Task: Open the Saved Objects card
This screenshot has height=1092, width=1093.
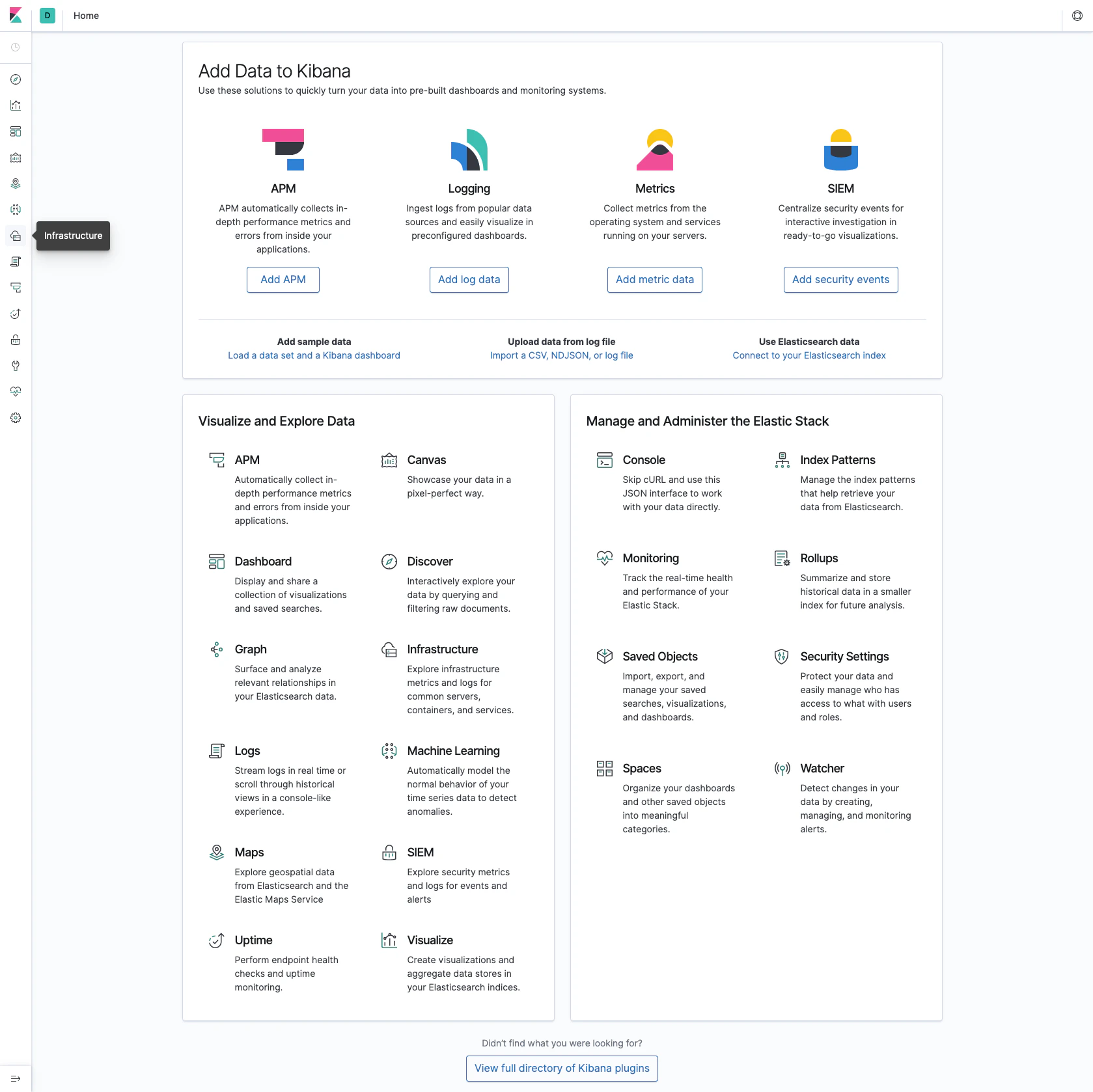Action: (x=667, y=687)
